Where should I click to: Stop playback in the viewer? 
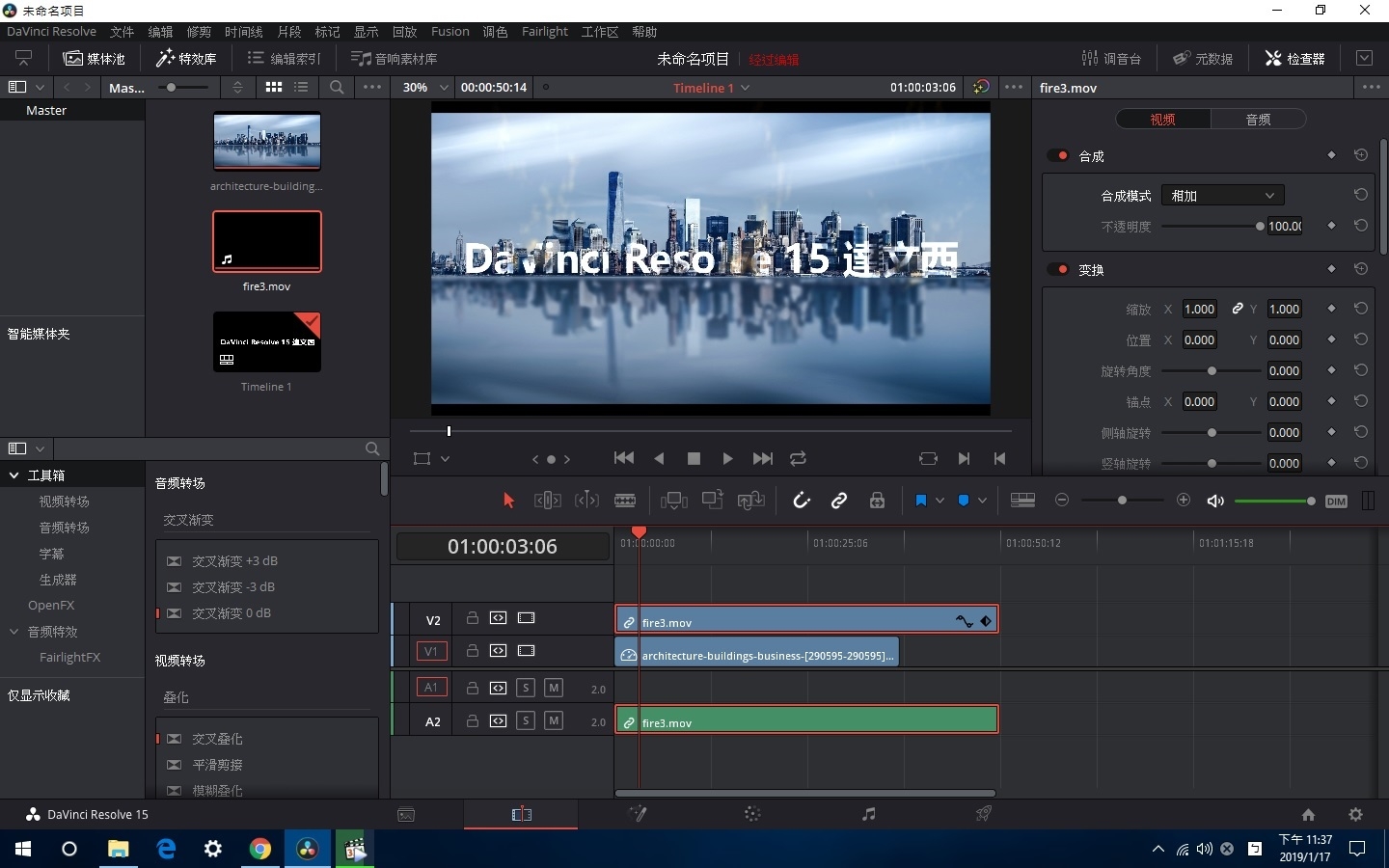coord(694,459)
